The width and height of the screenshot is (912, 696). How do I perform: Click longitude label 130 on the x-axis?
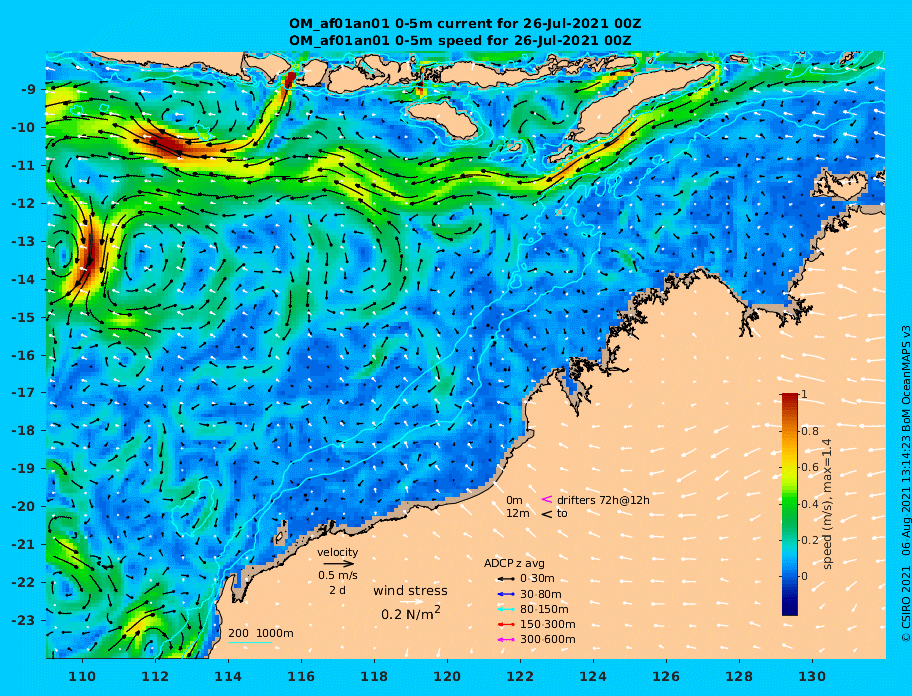tap(812, 676)
